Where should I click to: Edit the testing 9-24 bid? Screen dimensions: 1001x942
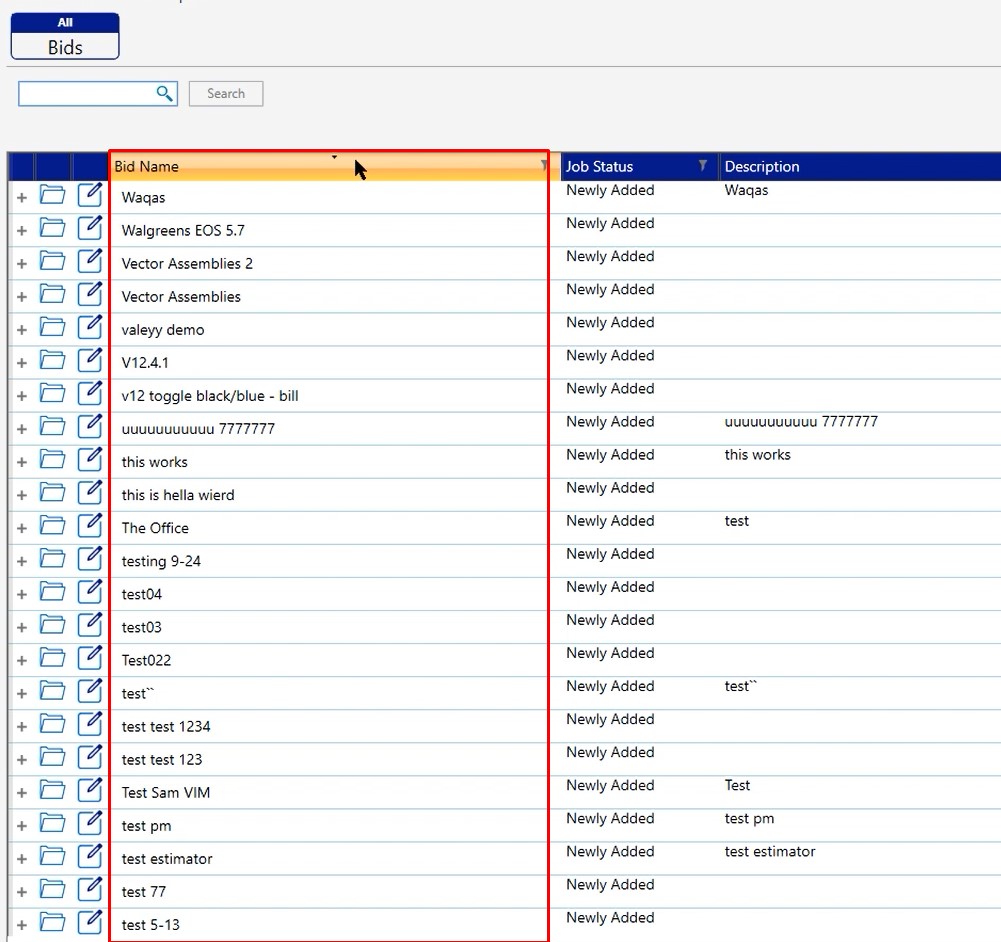click(x=90, y=560)
